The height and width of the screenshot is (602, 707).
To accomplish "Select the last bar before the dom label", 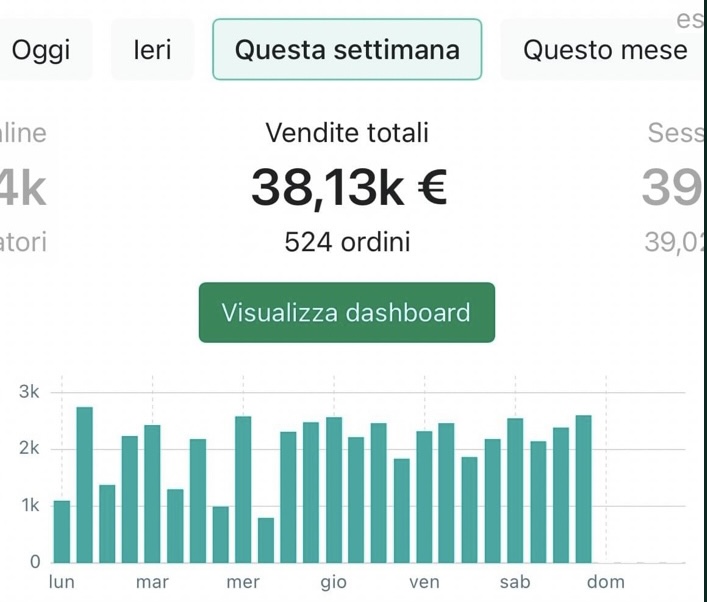I will [584, 489].
